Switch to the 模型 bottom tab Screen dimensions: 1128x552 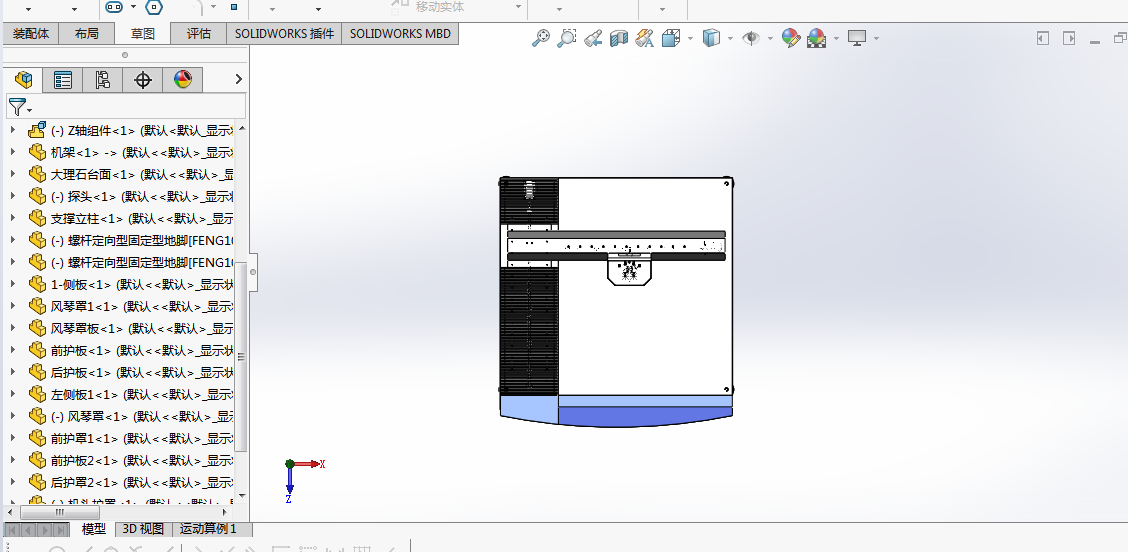94,529
